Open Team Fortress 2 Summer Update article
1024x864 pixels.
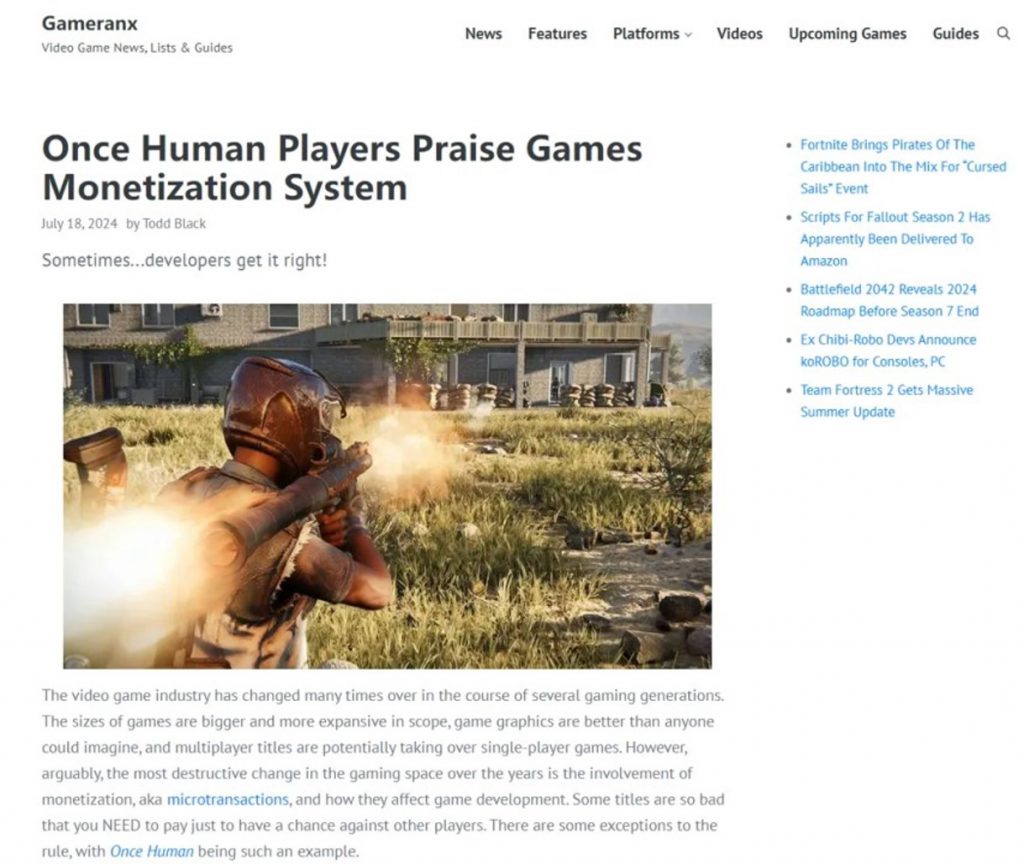(887, 400)
